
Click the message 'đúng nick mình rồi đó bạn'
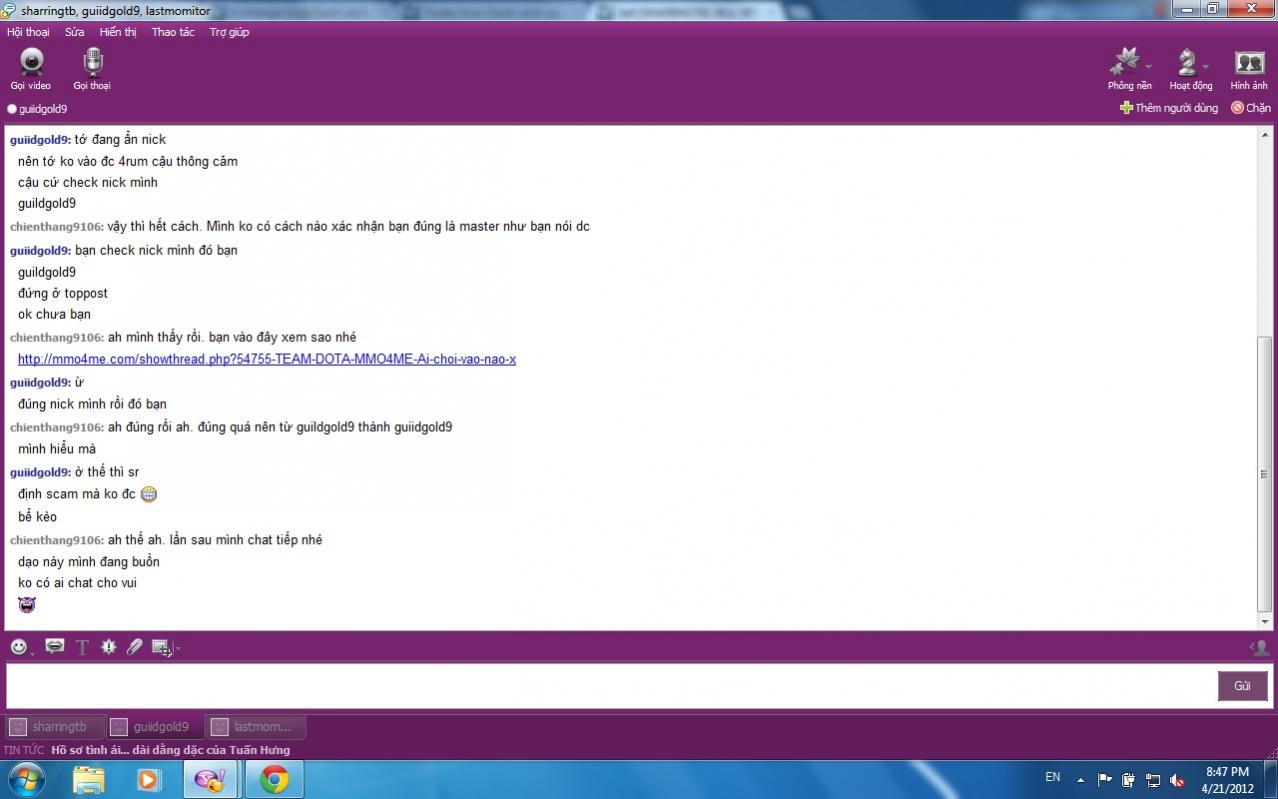[92, 404]
